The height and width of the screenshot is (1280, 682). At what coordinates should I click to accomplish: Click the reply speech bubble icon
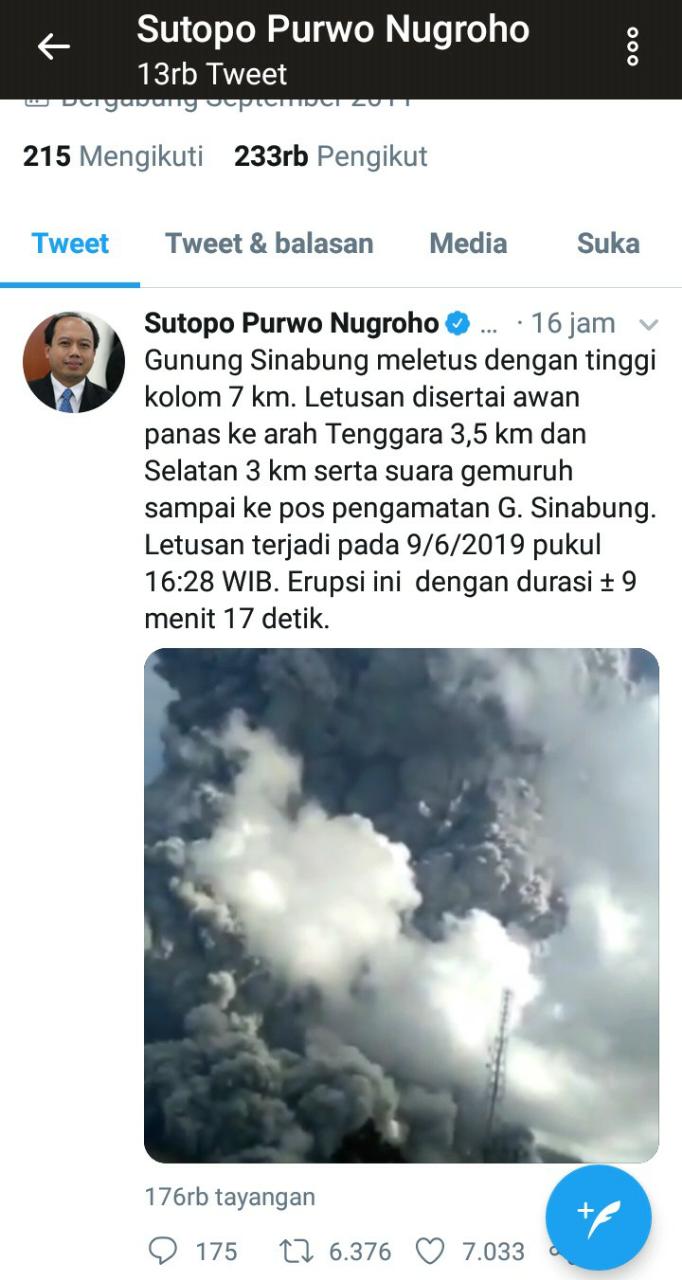tap(162, 1250)
